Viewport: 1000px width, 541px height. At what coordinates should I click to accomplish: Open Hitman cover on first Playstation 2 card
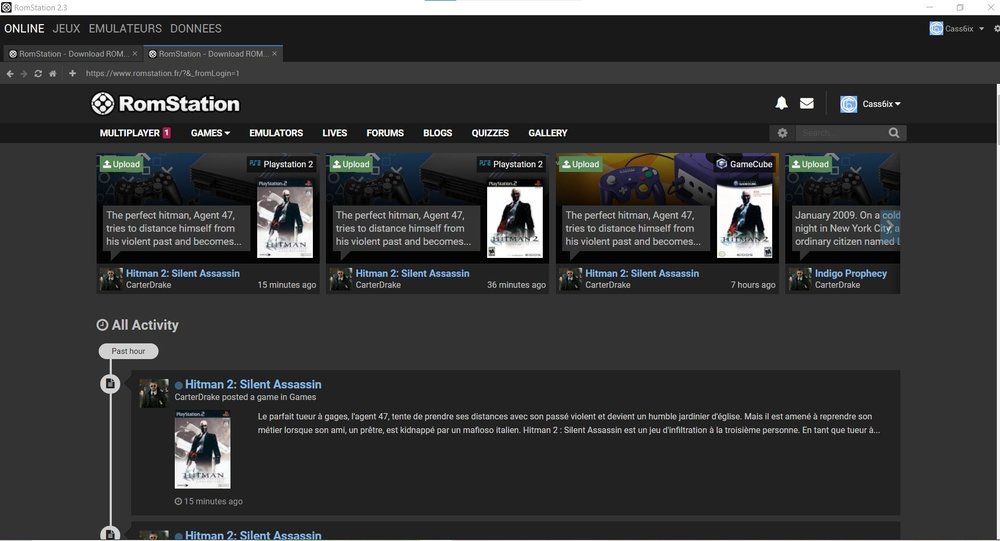[x=285, y=219]
